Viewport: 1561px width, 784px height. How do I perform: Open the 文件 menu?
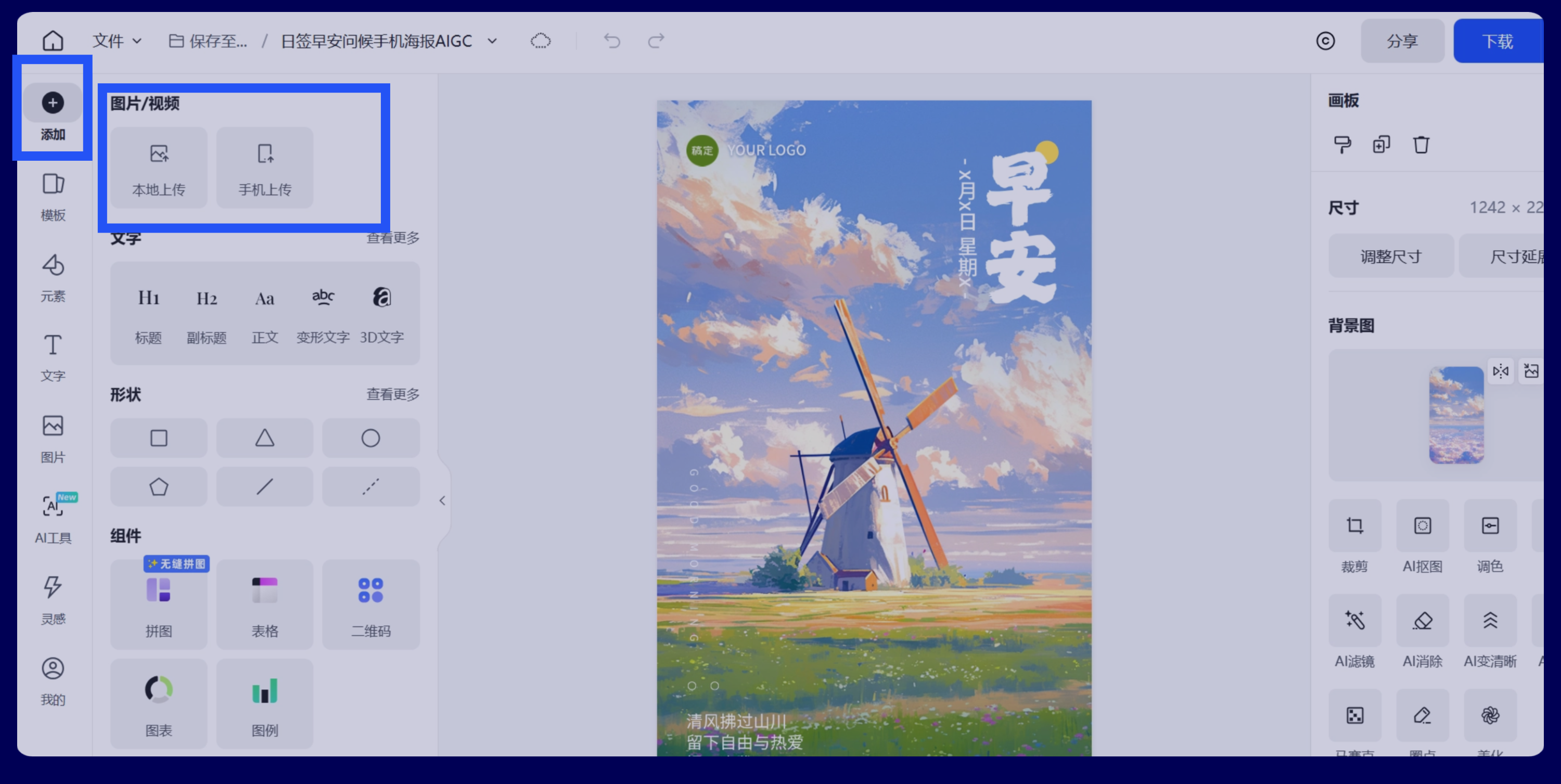click(x=117, y=41)
